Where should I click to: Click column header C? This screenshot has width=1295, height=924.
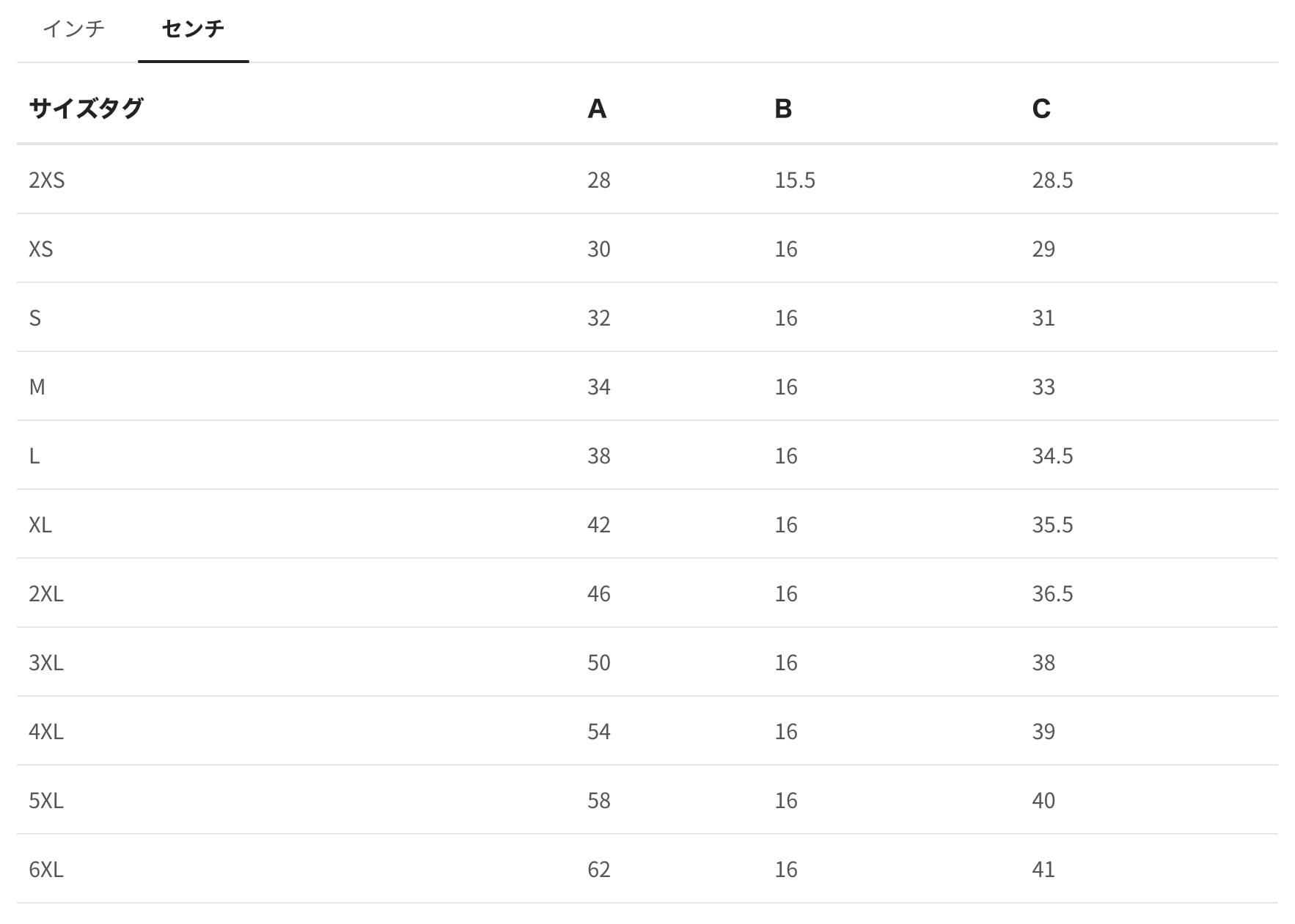coord(1041,109)
